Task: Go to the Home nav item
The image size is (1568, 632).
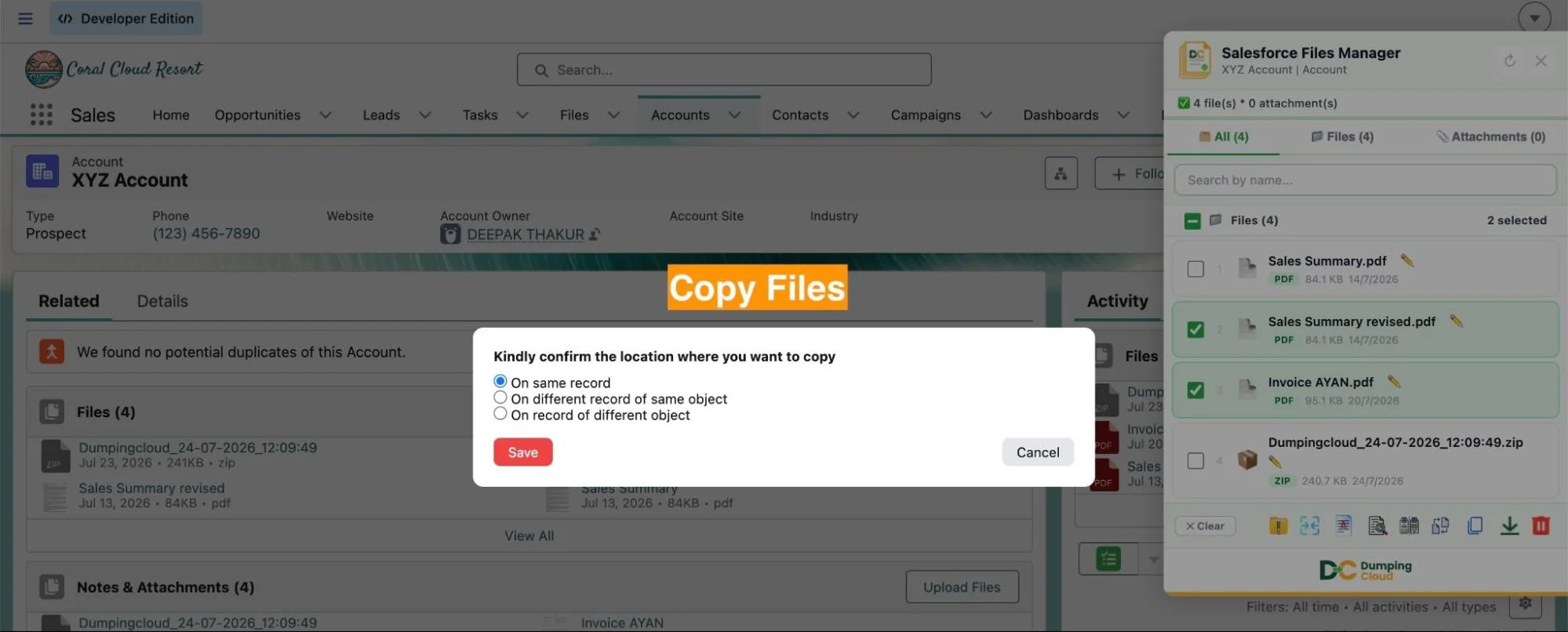Action: coord(171,115)
